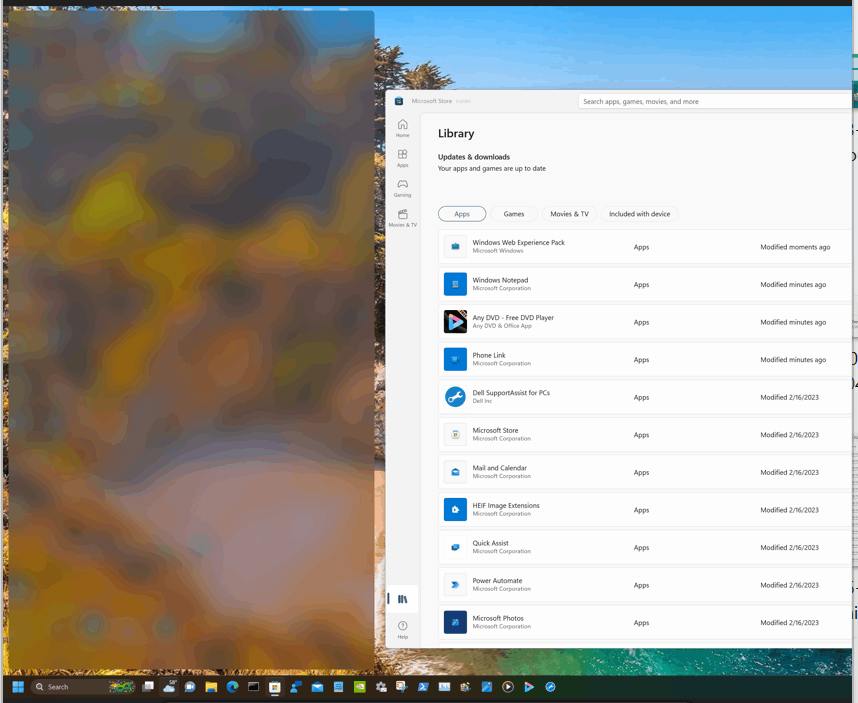This screenshot has width=858, height=703.
Task: Open File Explorer from the taskbar
Action: pyautogui.click(x=211, y=687)
